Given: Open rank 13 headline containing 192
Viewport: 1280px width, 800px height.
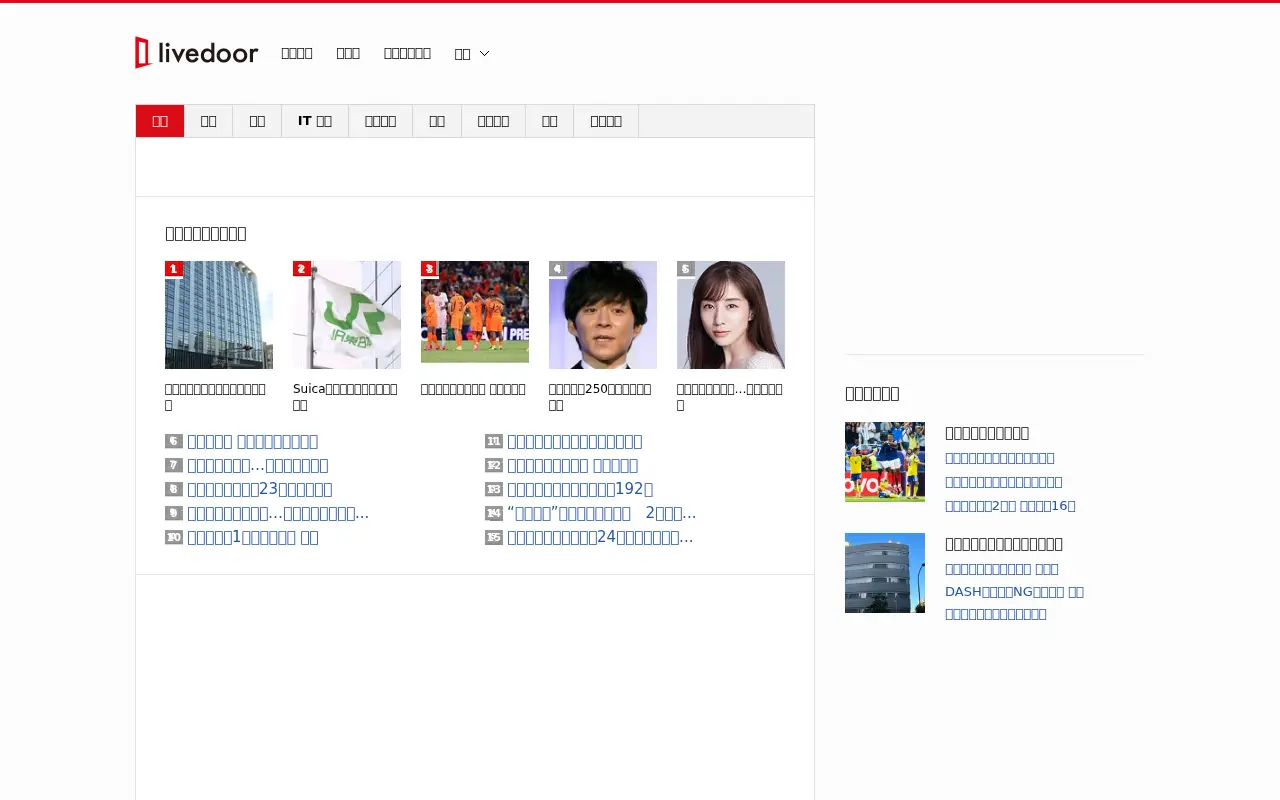Looking at the screenshot, I should click(580, 489).
